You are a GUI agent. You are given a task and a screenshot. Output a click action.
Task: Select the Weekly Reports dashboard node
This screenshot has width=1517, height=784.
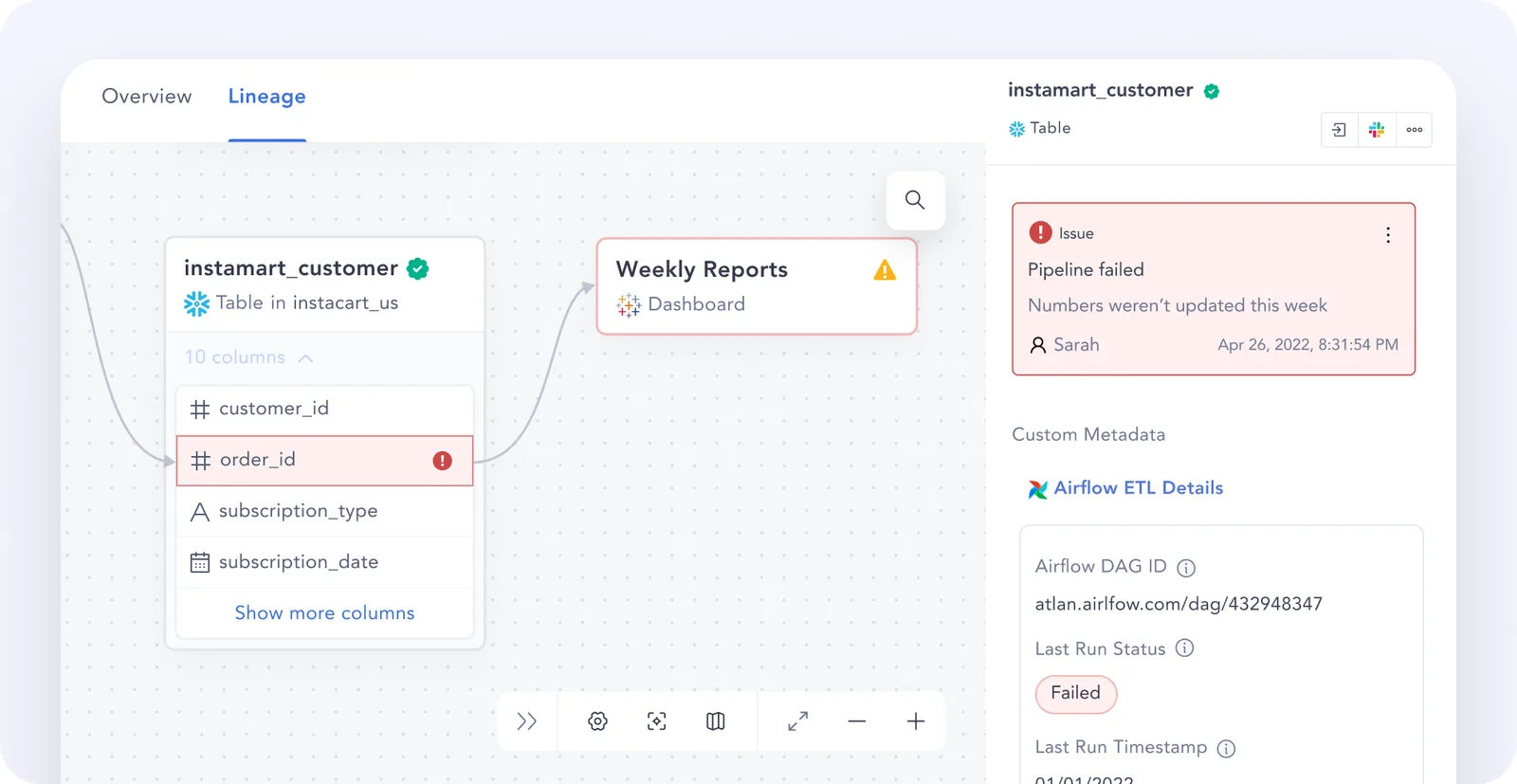(757, 286)
